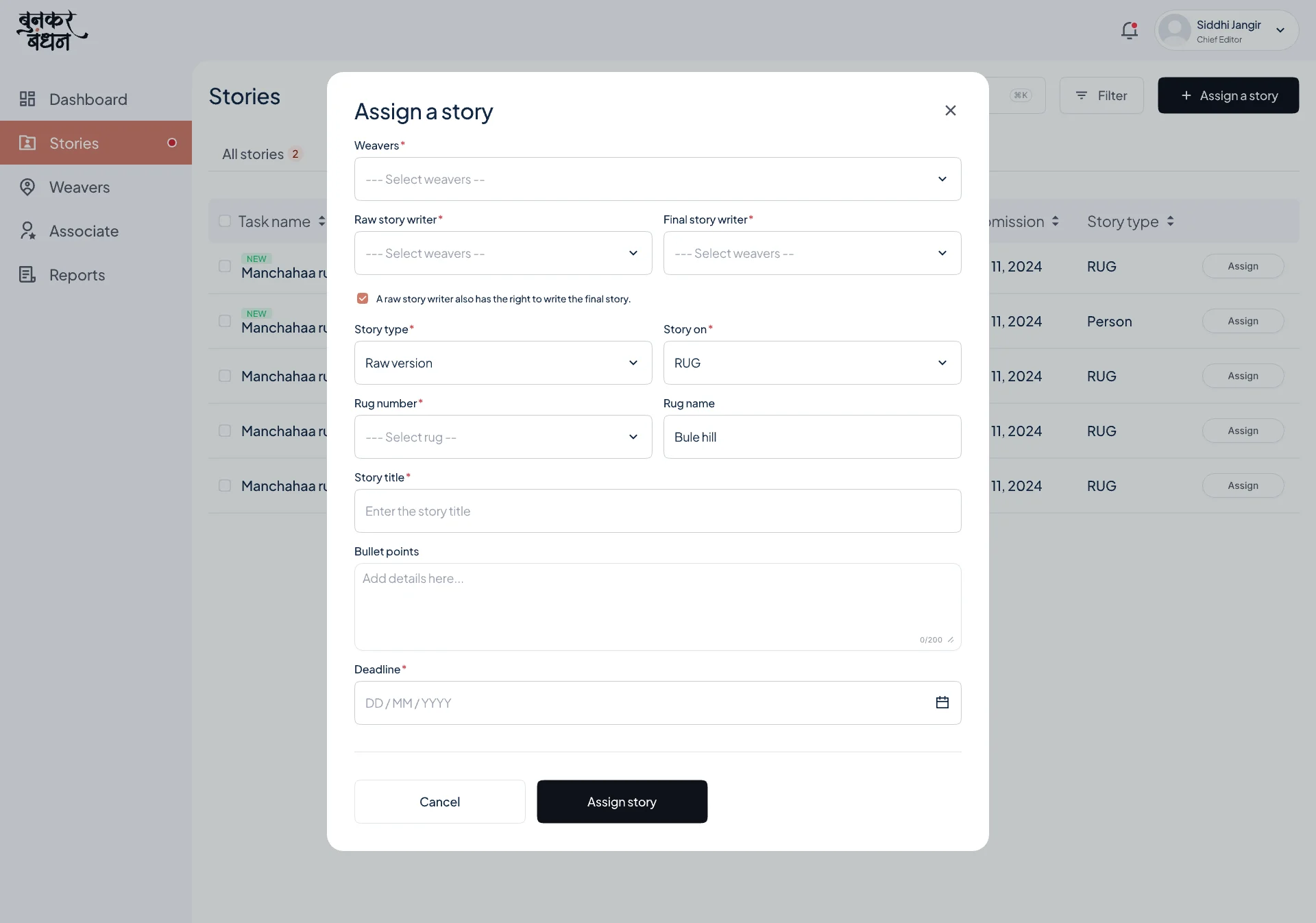Click the Bunkar Bandhan logo
The width and height of the screenshot is (1316, 923).
coord(52,31)
